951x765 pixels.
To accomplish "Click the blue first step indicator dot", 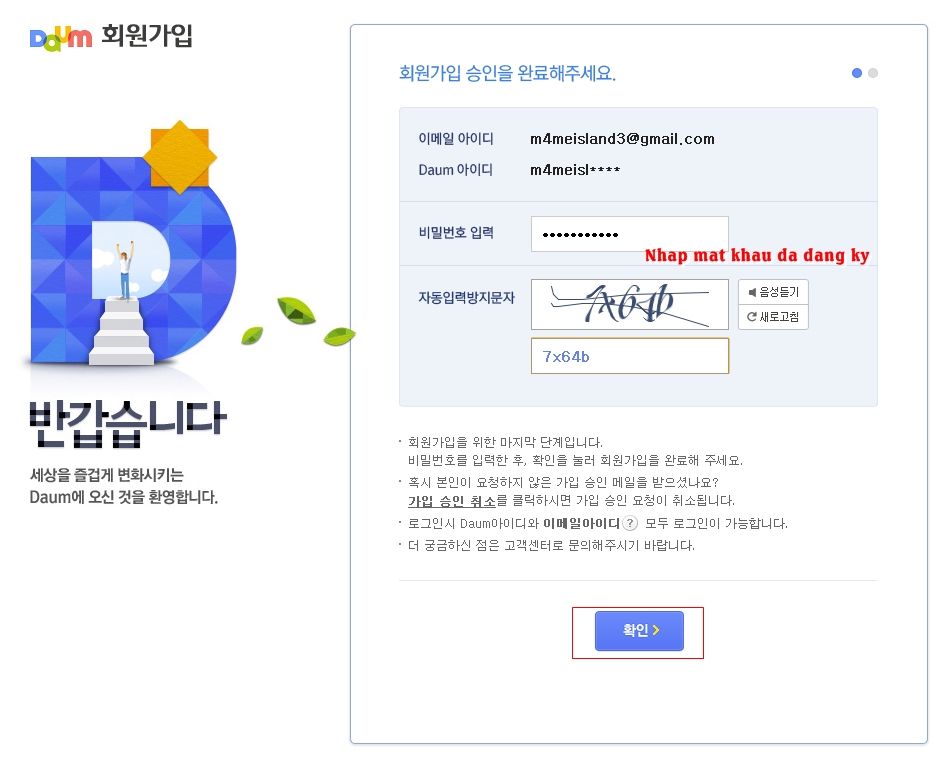I will click(x=857, y=73).
